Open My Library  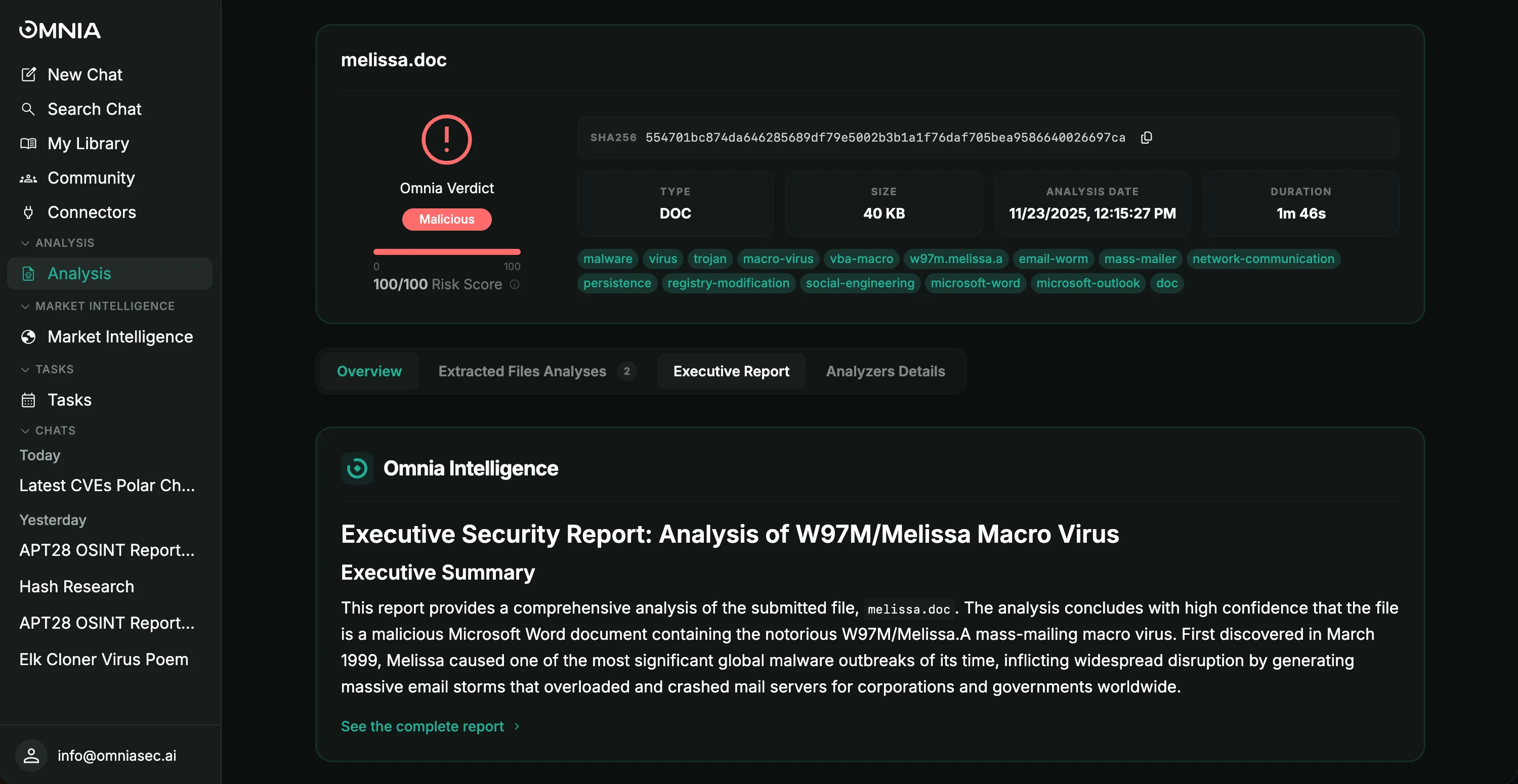click(88, 143)
